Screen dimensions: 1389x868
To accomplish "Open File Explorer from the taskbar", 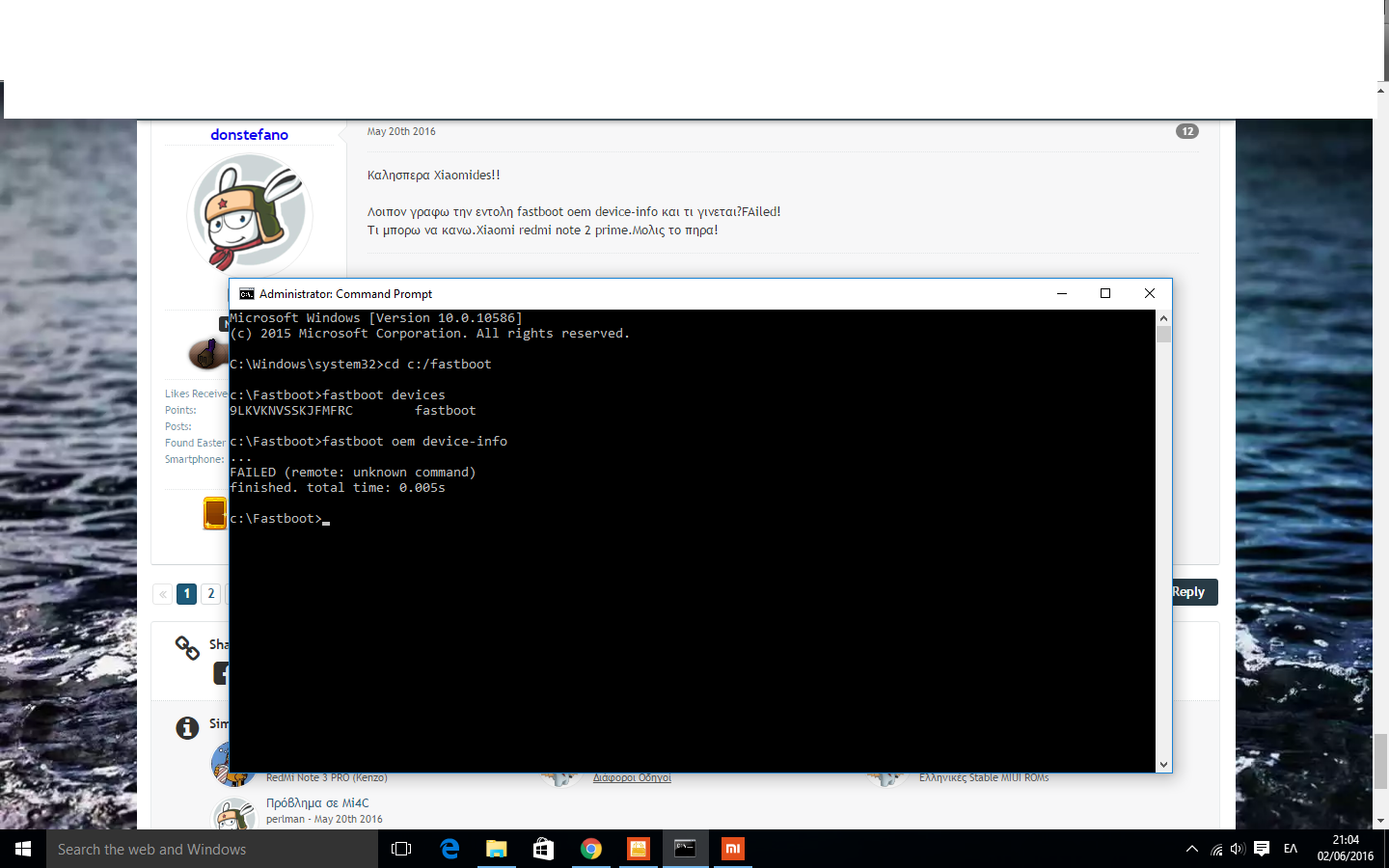I will tap(497, 849).
